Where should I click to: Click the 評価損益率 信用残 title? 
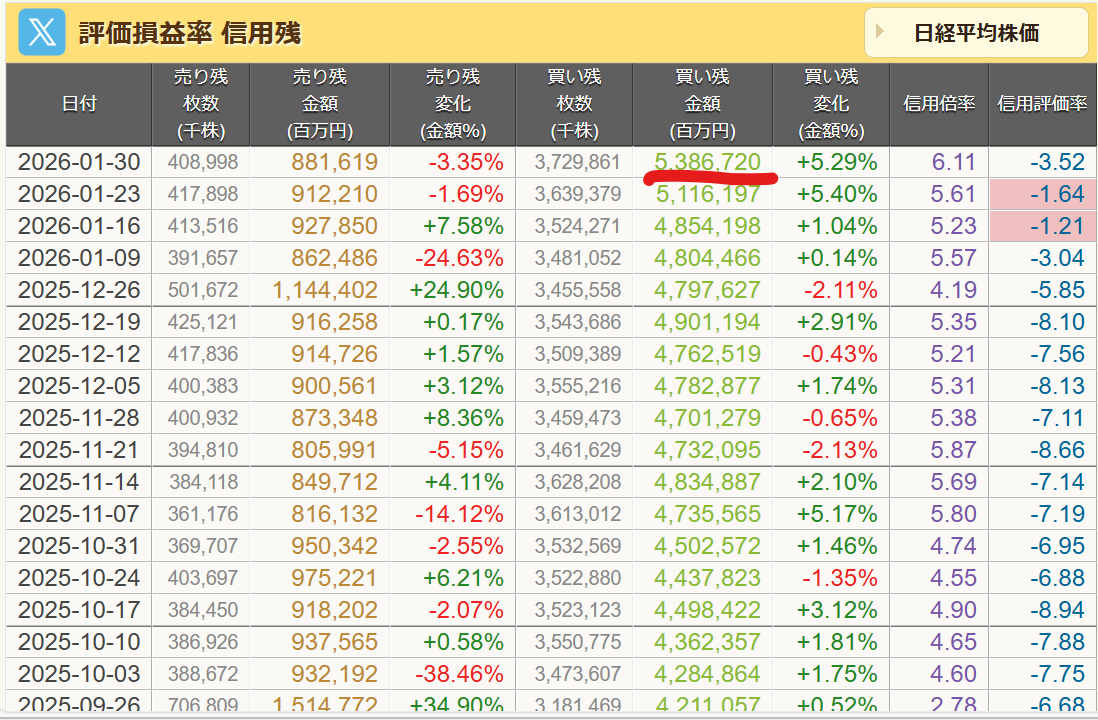(189, 33)
